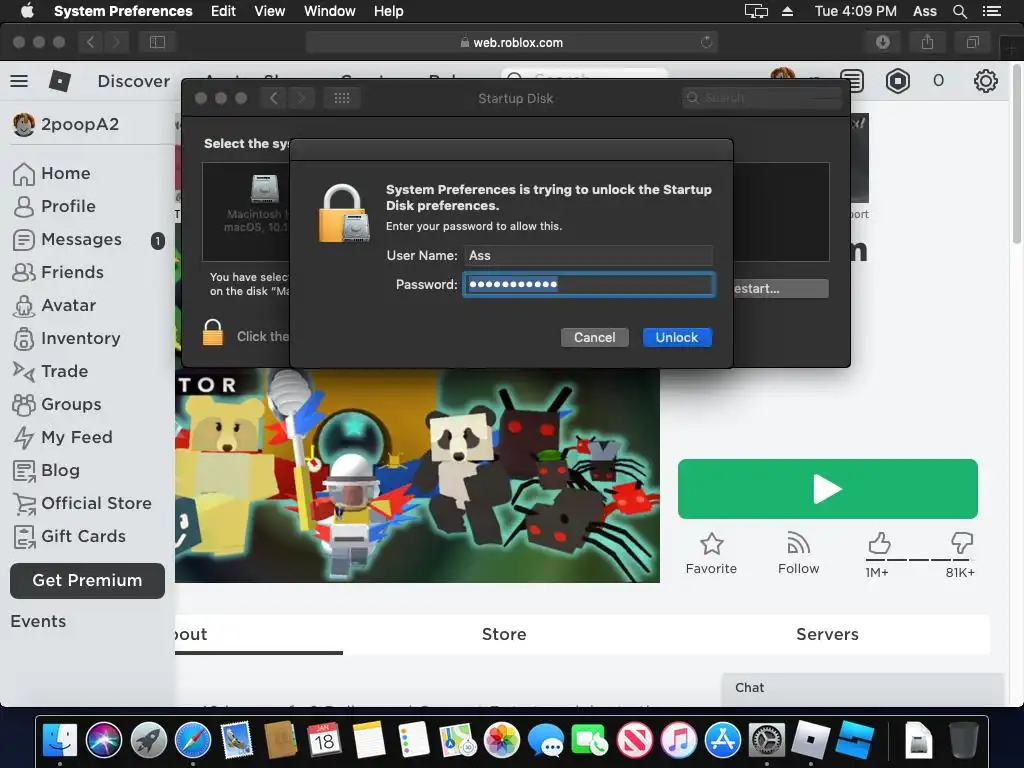Click the Unlock button in password dialog
The image size is (1024, 768).
click(x=677, y=337)
